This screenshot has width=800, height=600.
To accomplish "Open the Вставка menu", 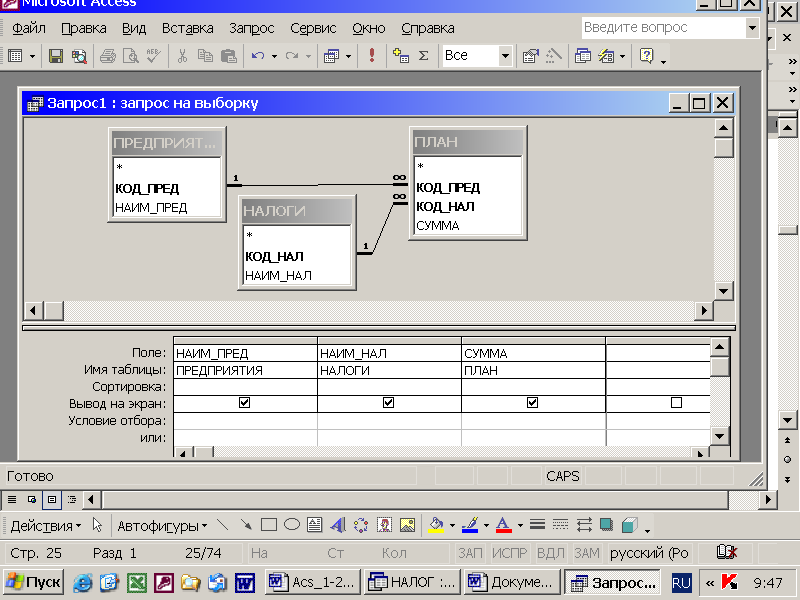I will 187,28.
